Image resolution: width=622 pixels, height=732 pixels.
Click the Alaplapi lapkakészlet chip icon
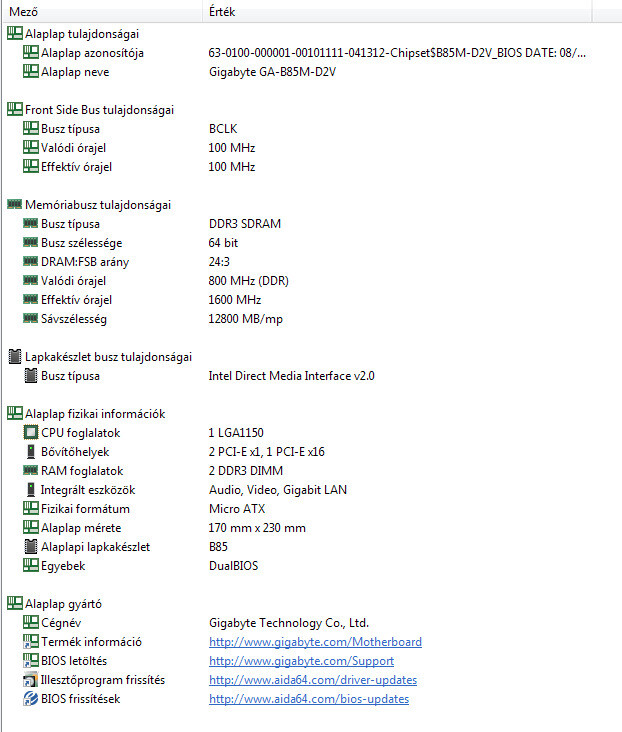[31, 547]
